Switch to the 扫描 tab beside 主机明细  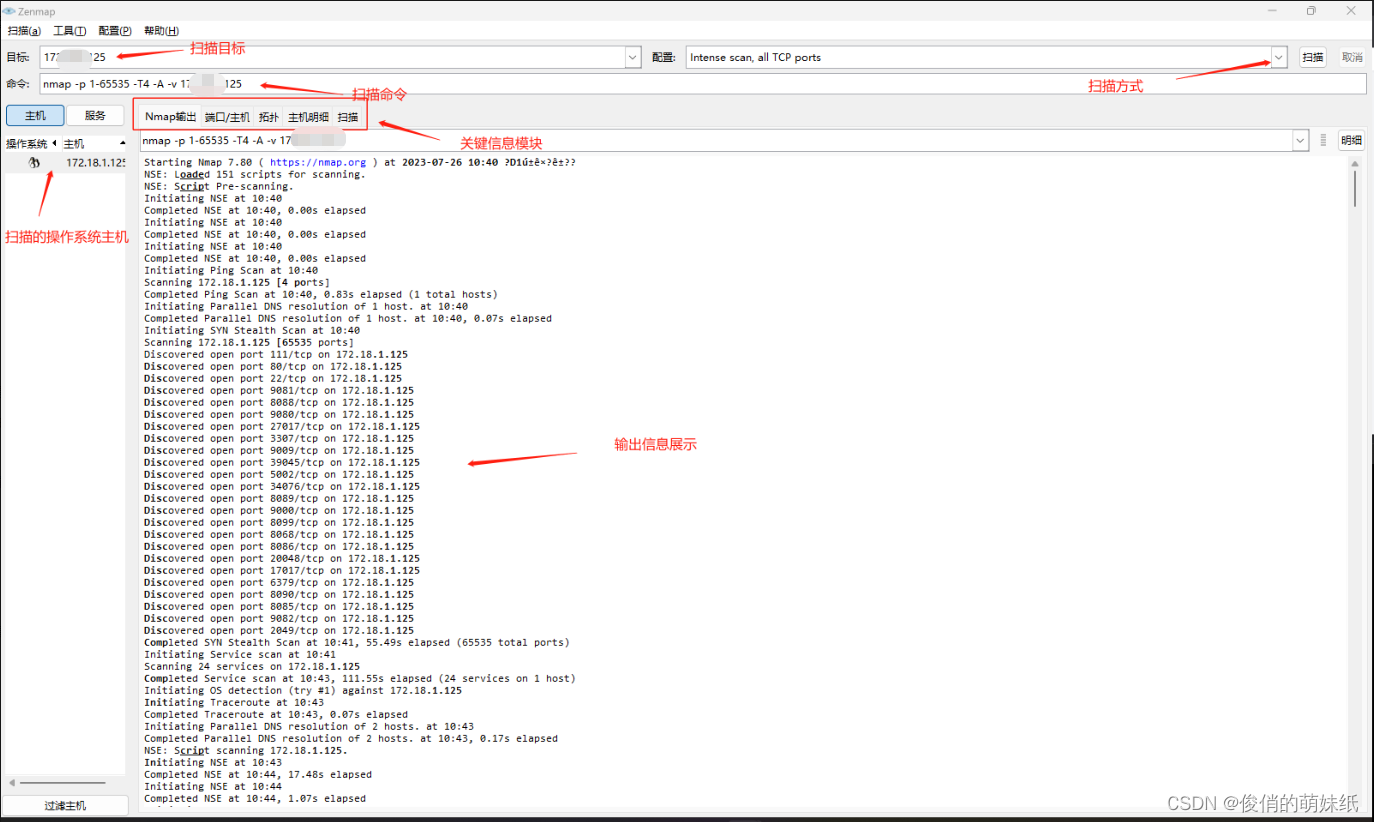coord(348,117)
